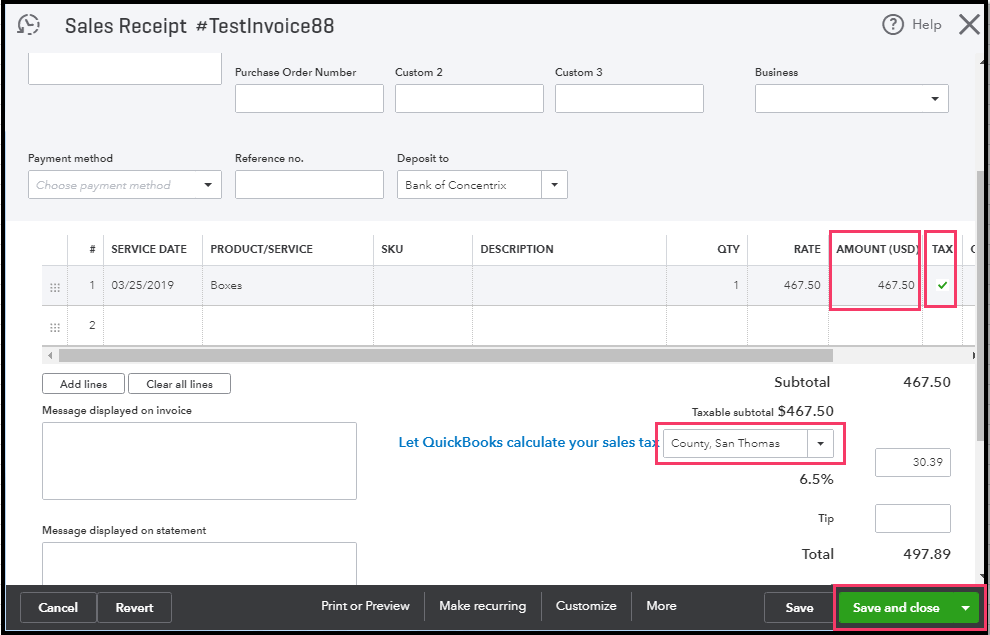
Task: Expand the Business dropdown
Action: click(934, 99)
